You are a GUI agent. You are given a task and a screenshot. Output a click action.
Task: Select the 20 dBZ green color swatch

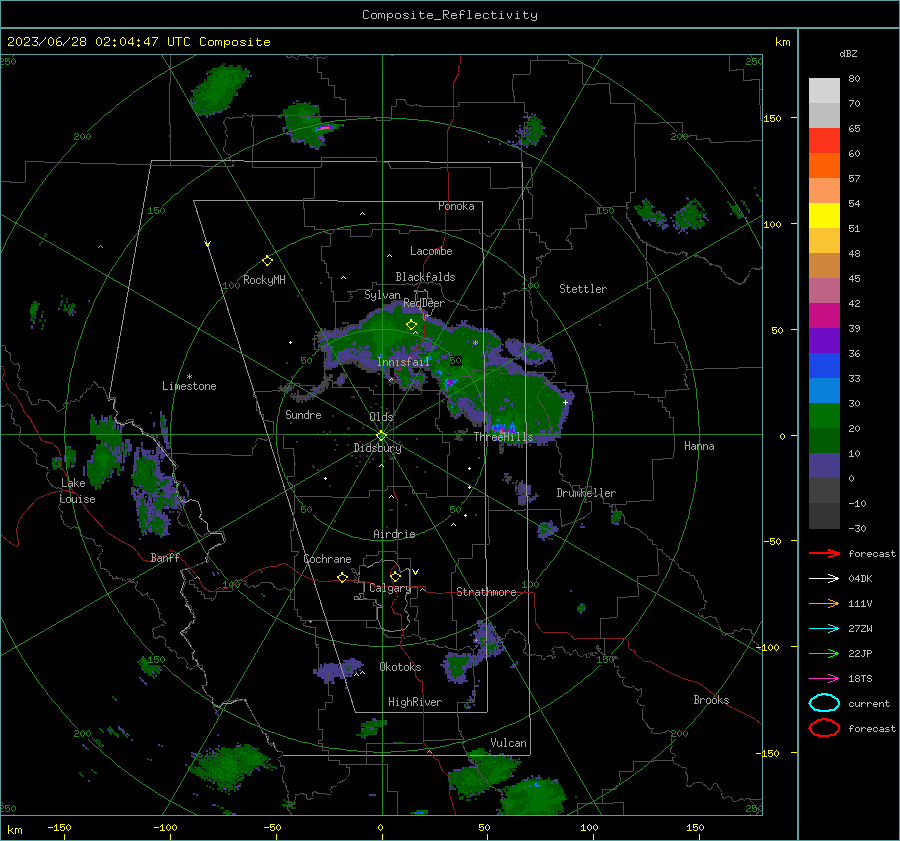[824, 441]
